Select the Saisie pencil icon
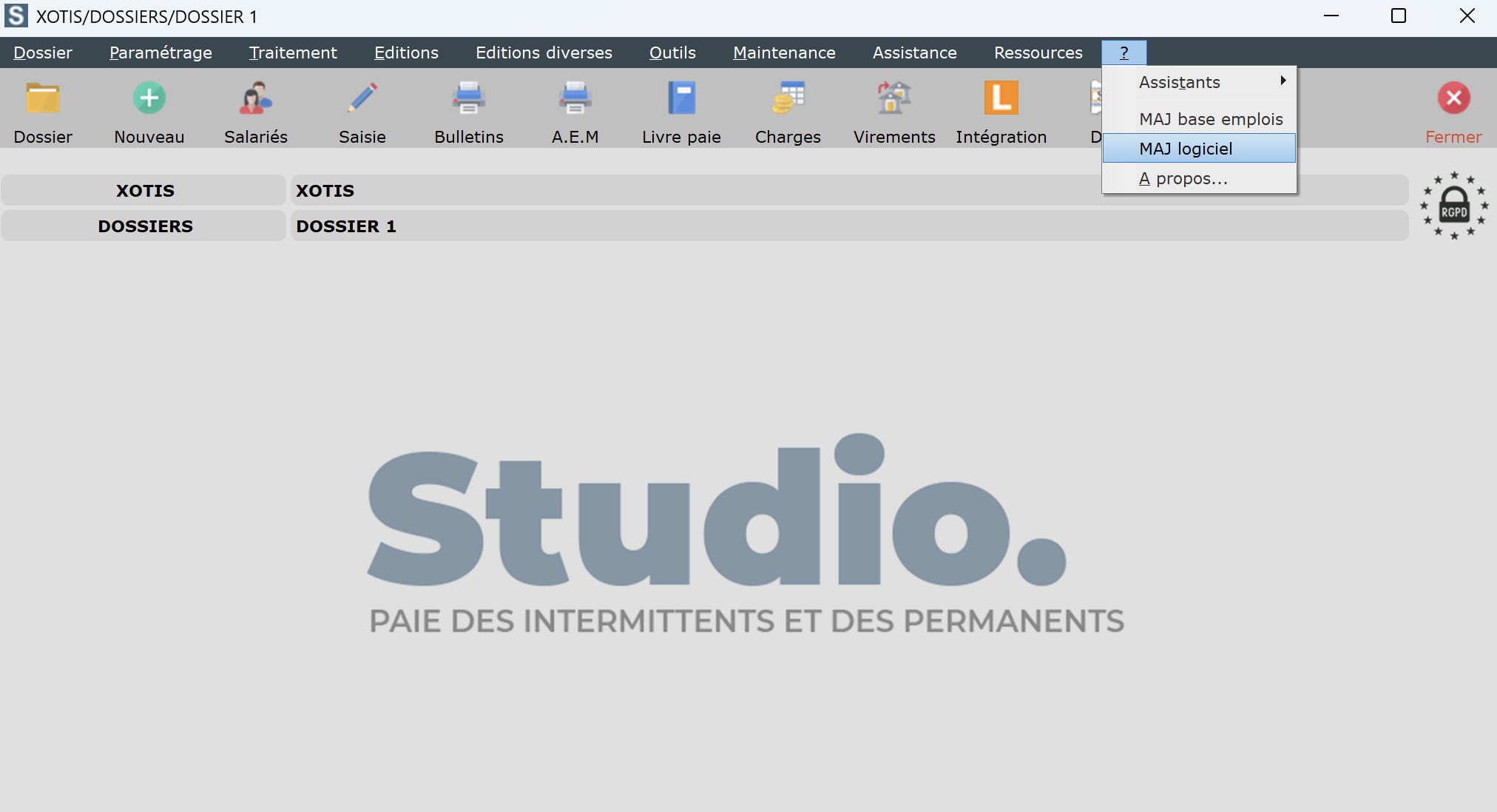This screenshot has width=1497, height=812. pos(362,98)
